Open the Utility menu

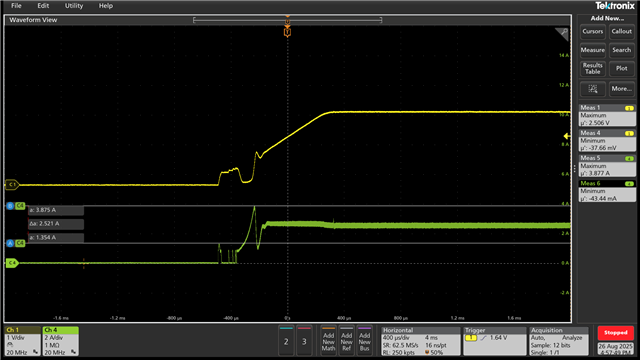[74, 6]
